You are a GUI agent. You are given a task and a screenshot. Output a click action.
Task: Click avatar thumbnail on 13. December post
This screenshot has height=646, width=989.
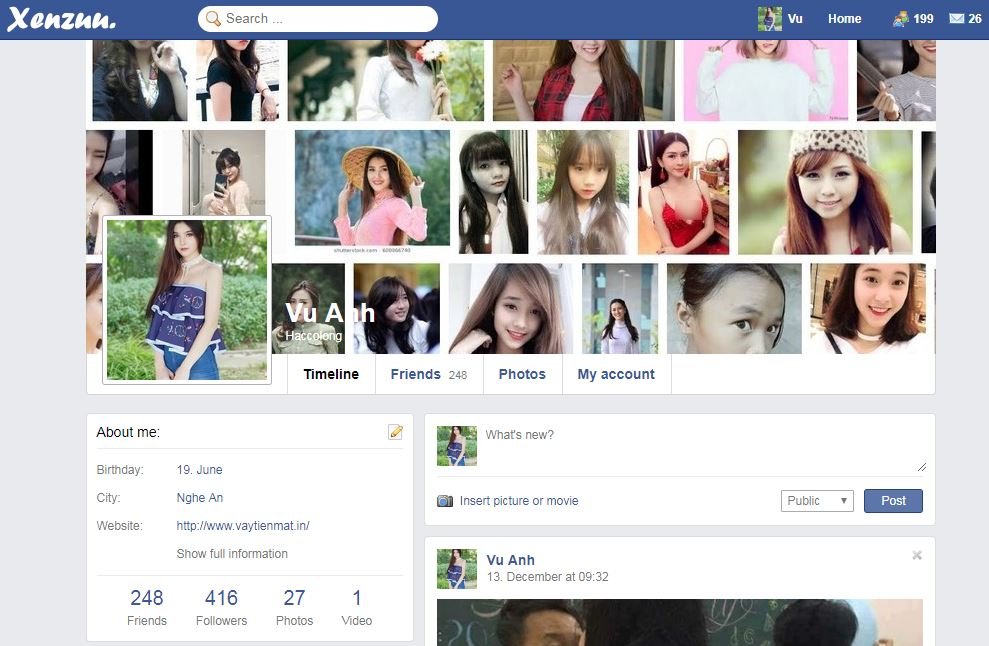tap(457, 569)
